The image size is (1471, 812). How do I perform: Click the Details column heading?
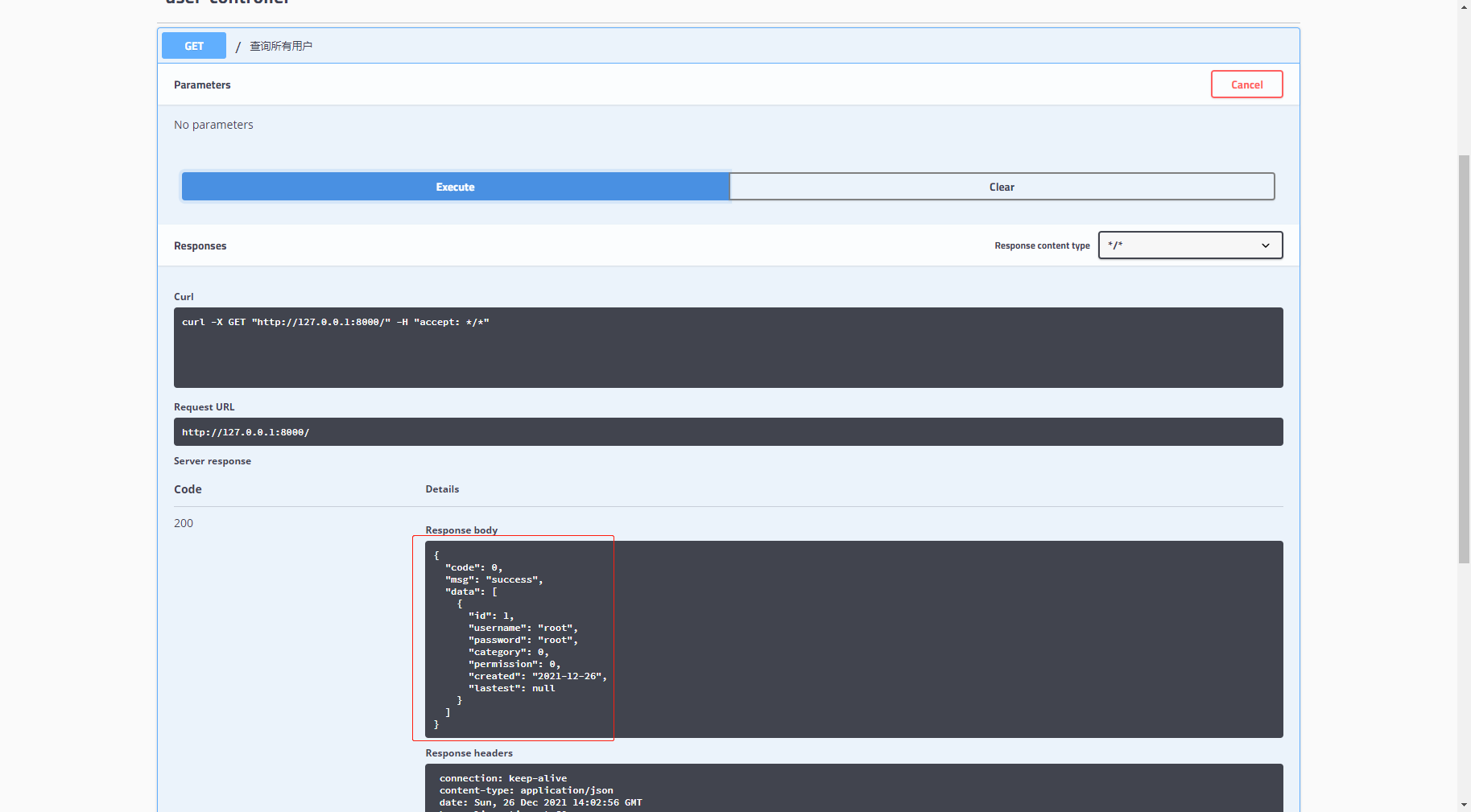coord(442,489)
